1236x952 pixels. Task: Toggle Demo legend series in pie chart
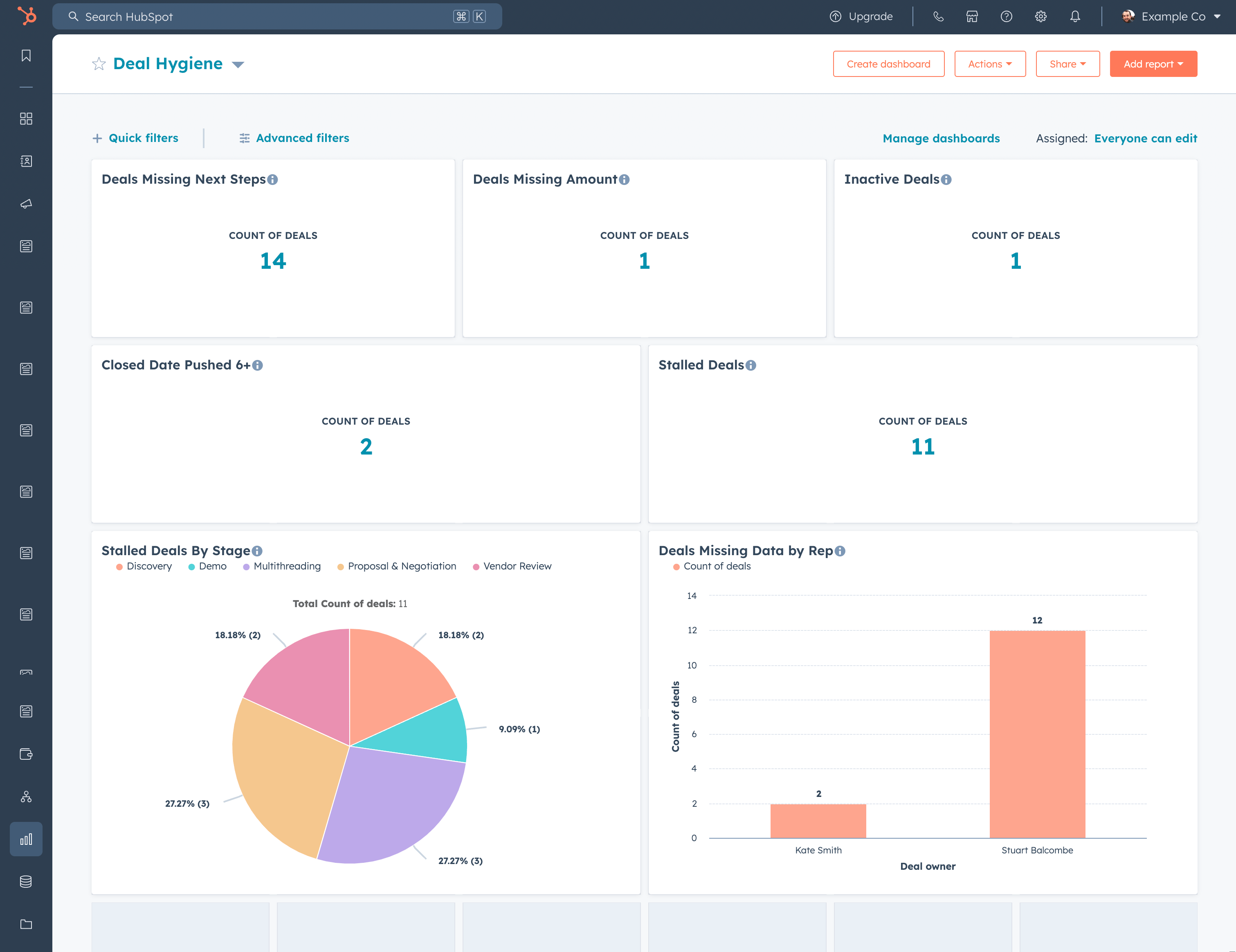tap(207, 566)
